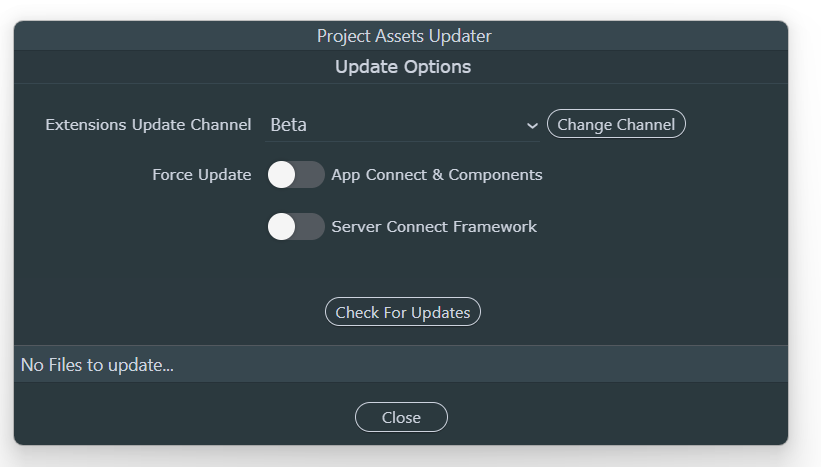This screenshot has height=467, width=821.
Task: Click the Server Connect Framework label text
Action: point(434,227)
